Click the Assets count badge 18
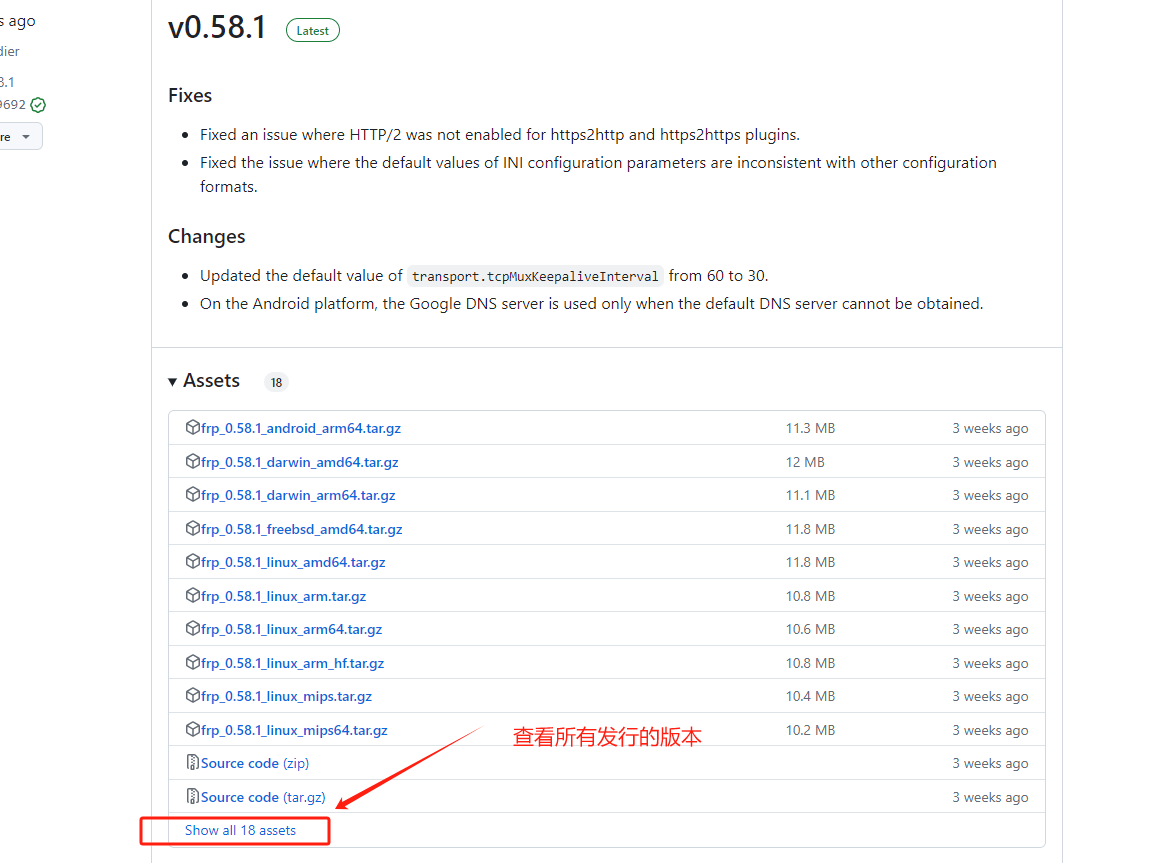 [x=276, y=382]
